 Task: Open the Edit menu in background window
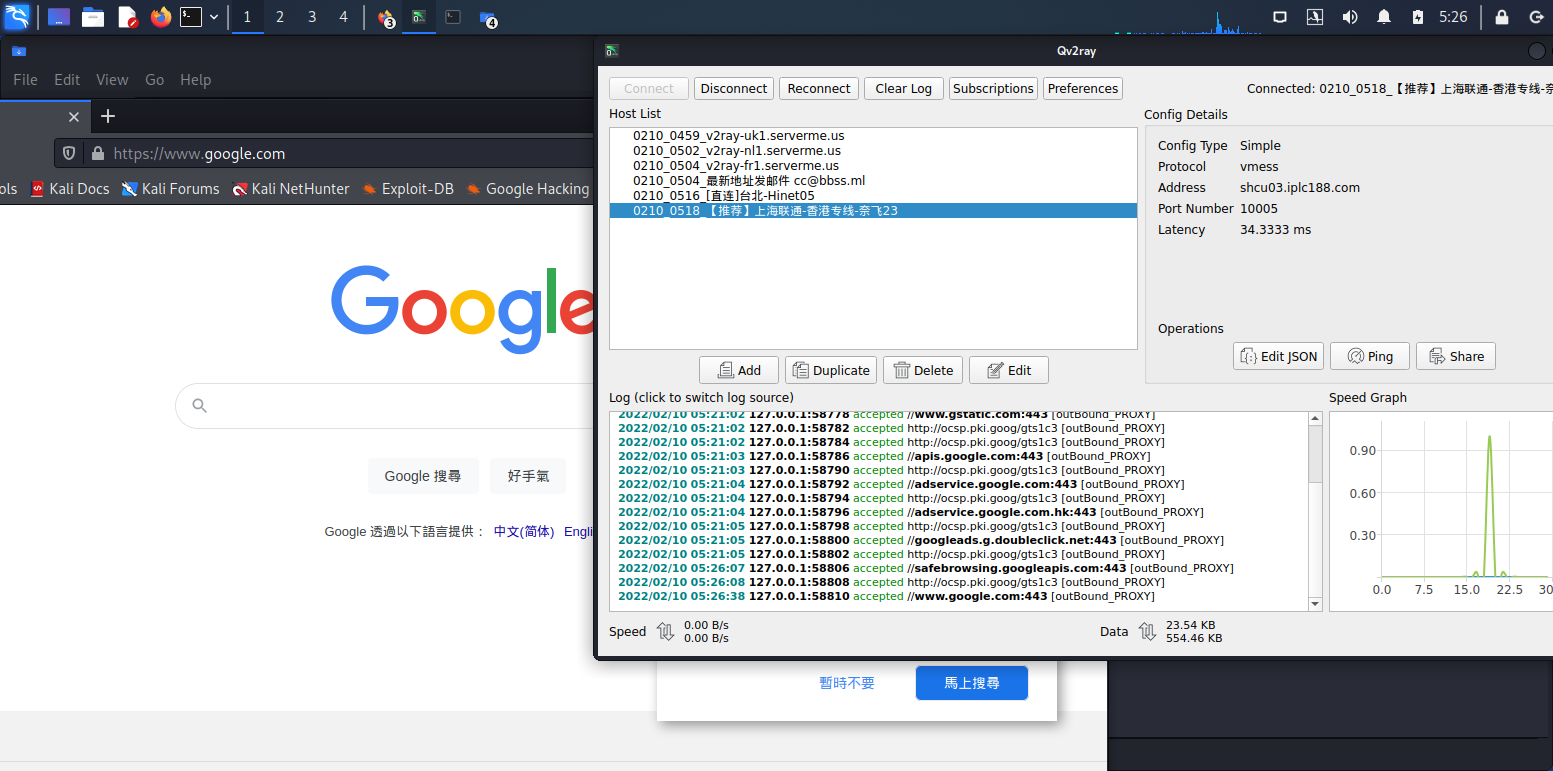pos(67,80)
